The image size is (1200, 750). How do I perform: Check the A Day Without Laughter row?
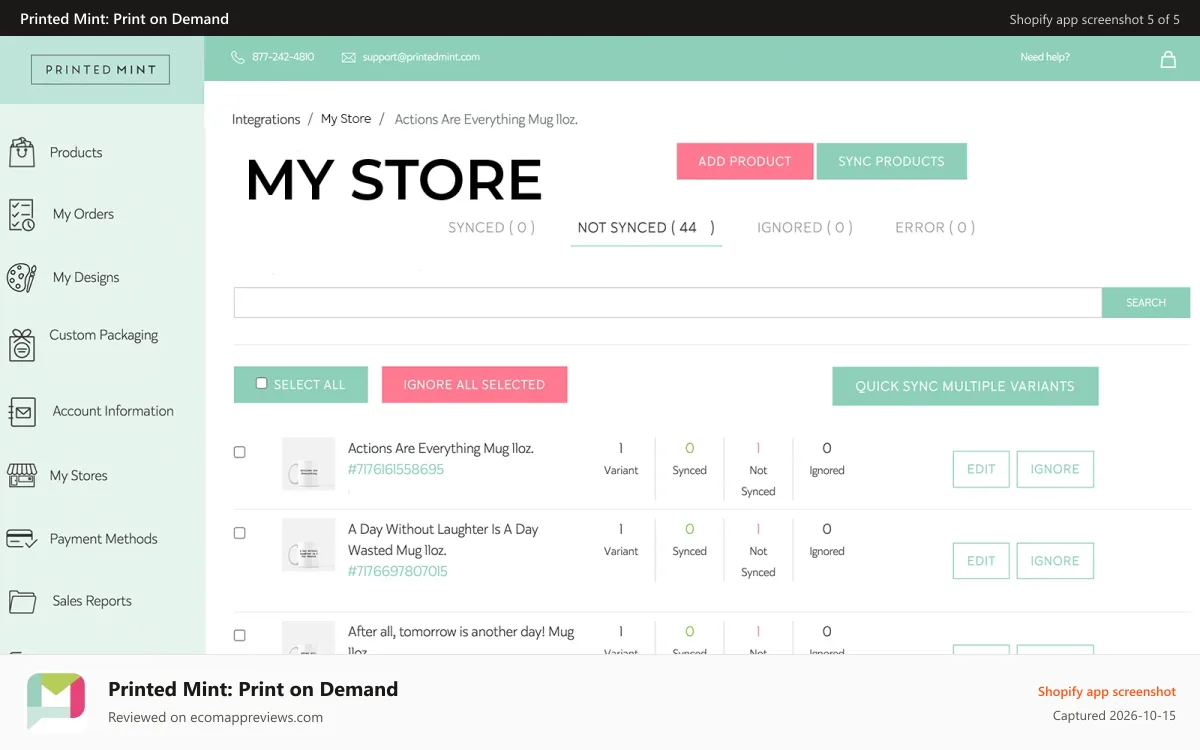coord(239,533)
